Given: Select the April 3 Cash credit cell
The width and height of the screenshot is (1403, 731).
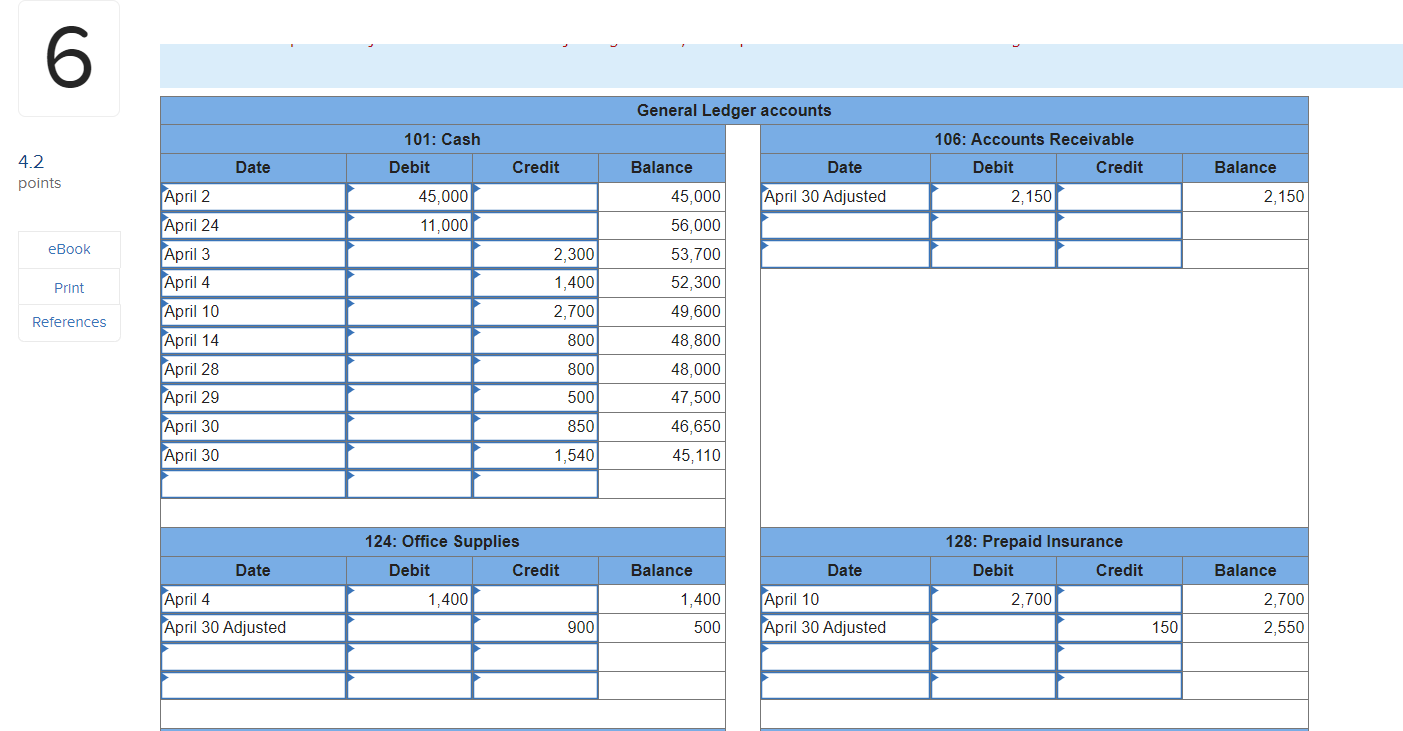Looking at the screenshot, I should click(535, 254).
